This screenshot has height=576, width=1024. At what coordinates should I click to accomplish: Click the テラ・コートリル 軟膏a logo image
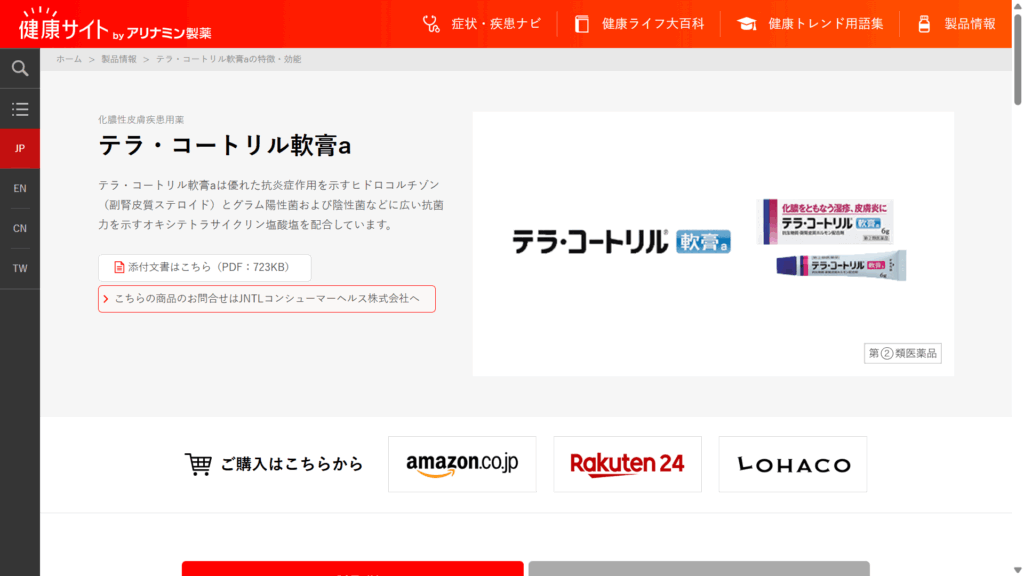pyautogui.click(x=621, y=242)
